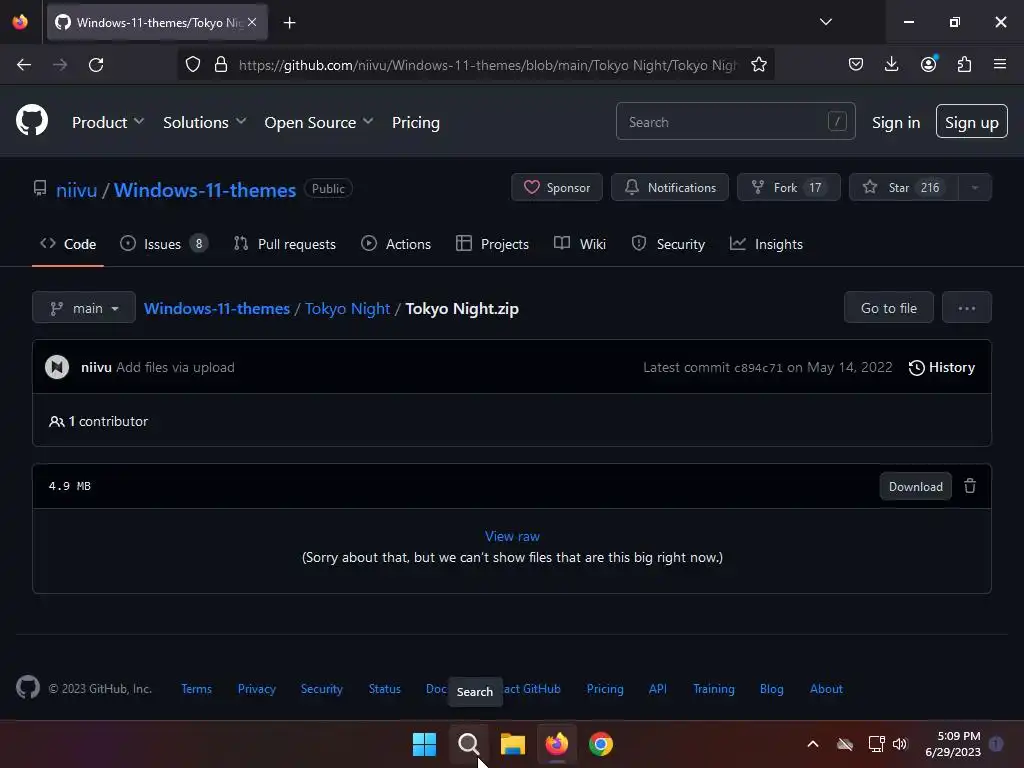The width and height of the screenshot is (1024, 768).
Task: Open the footer Blog link
Action: pyautogui.click(x=771, y=689)
